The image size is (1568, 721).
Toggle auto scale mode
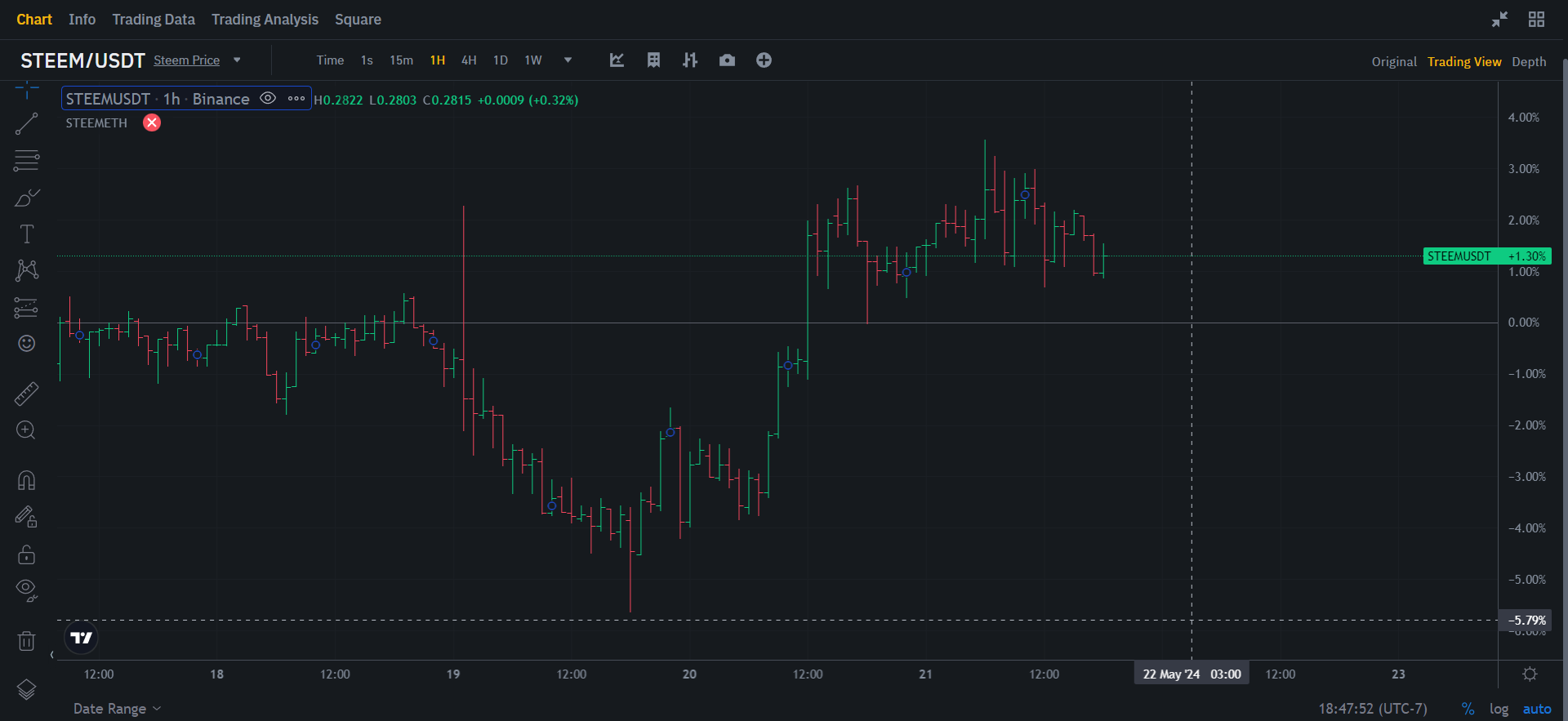coord(1537,709)
